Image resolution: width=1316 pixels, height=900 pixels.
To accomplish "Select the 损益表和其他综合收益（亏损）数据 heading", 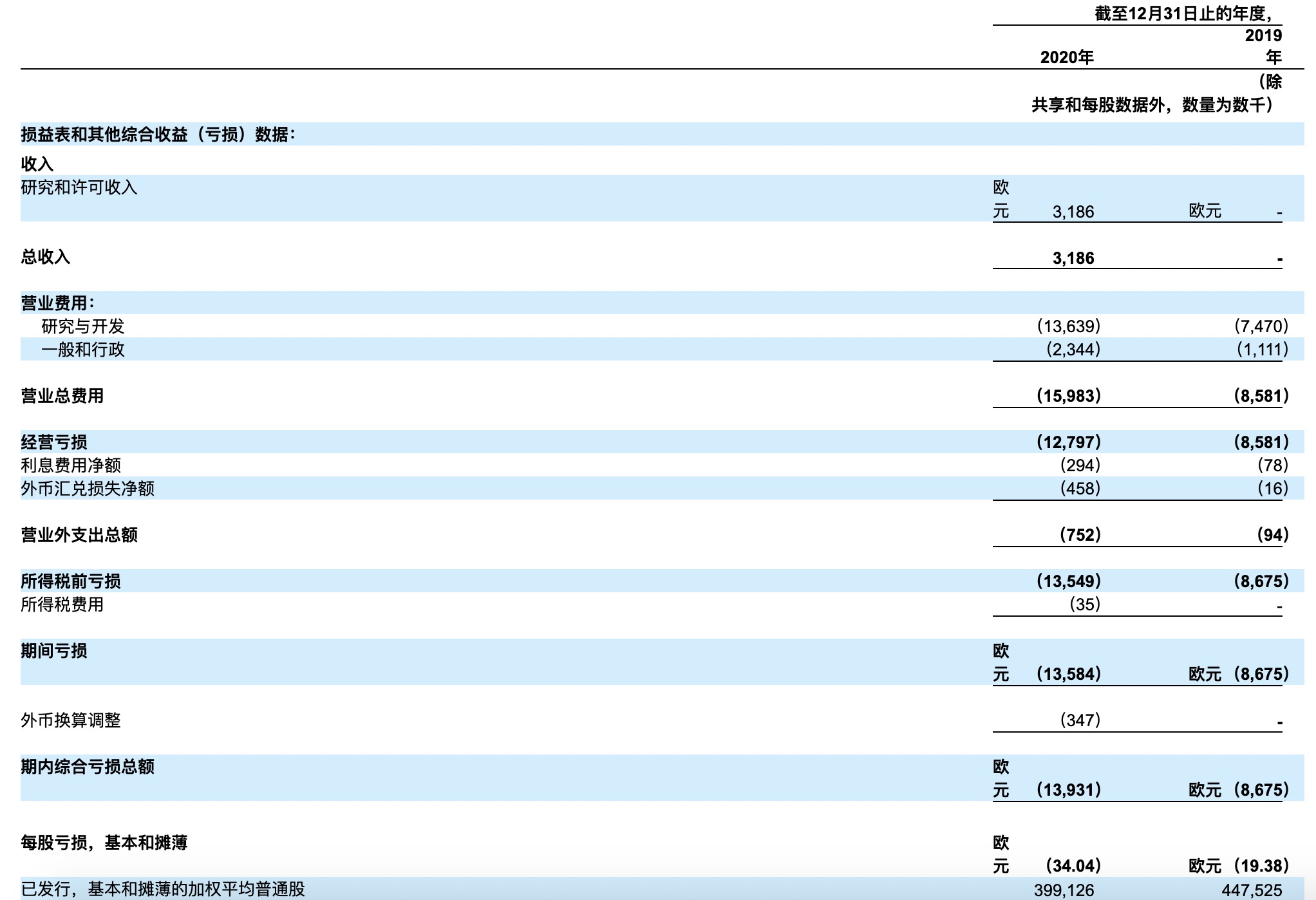I will pos(158,134).
